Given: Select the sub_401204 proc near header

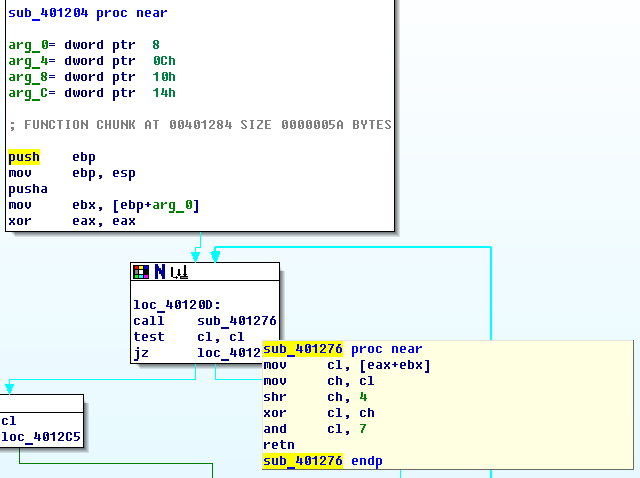Looking at the screenshot, I should pyautogui.click(x=88, y=13).
